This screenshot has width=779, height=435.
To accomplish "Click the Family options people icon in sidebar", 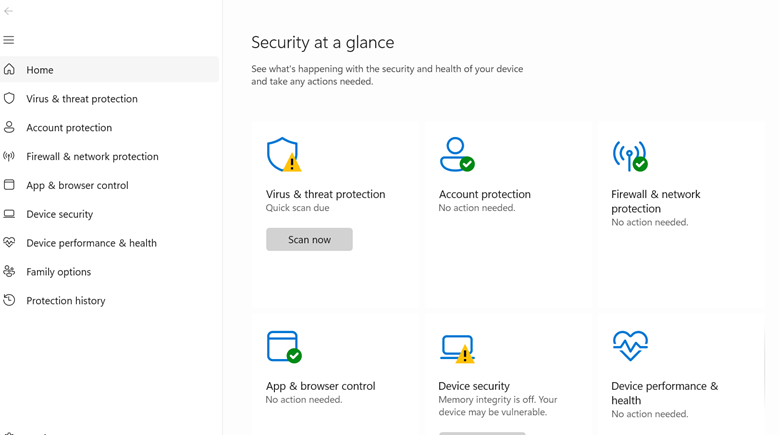I will (x=9, y=271).
